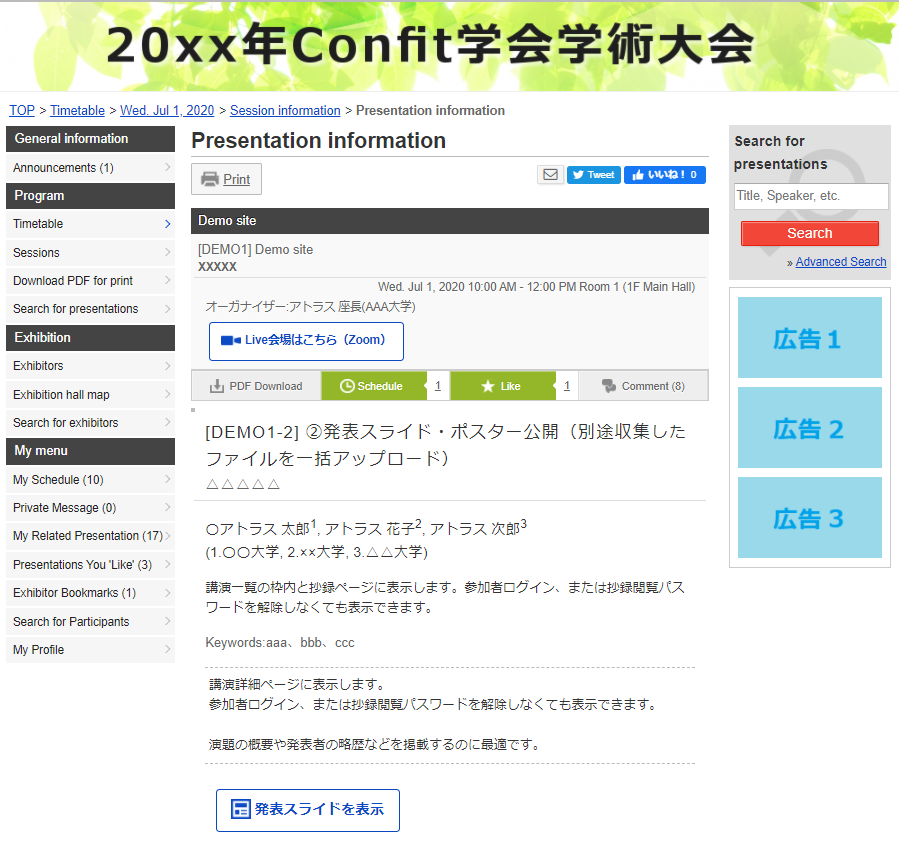This screenshot has width=899, height=856.
Task: Click Session information breadcrumb link
Action: tap(285, 111)
